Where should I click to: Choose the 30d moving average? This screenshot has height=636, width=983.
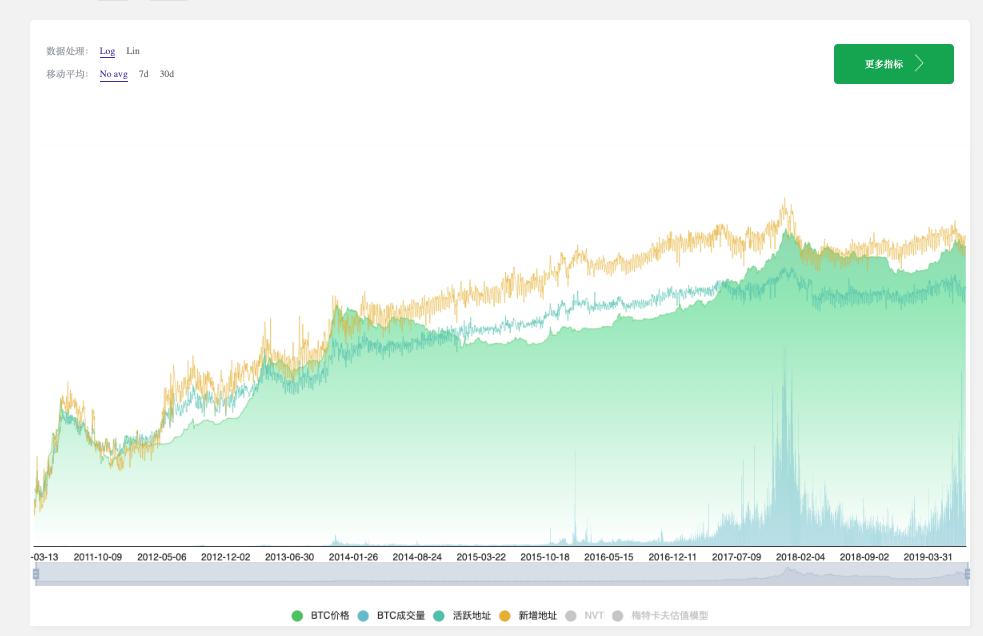(x=167, y=74)
